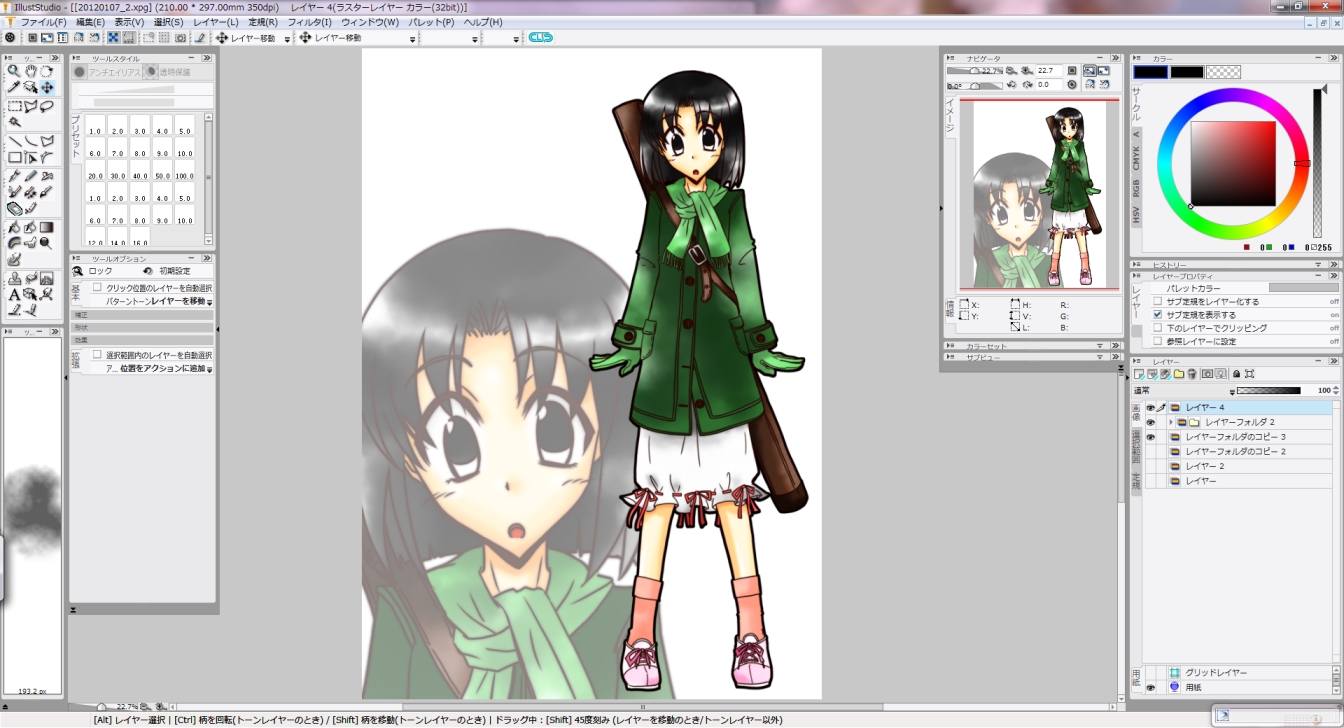Check クリック位置のレイヤーを自動選択 option

coord(97,287)
